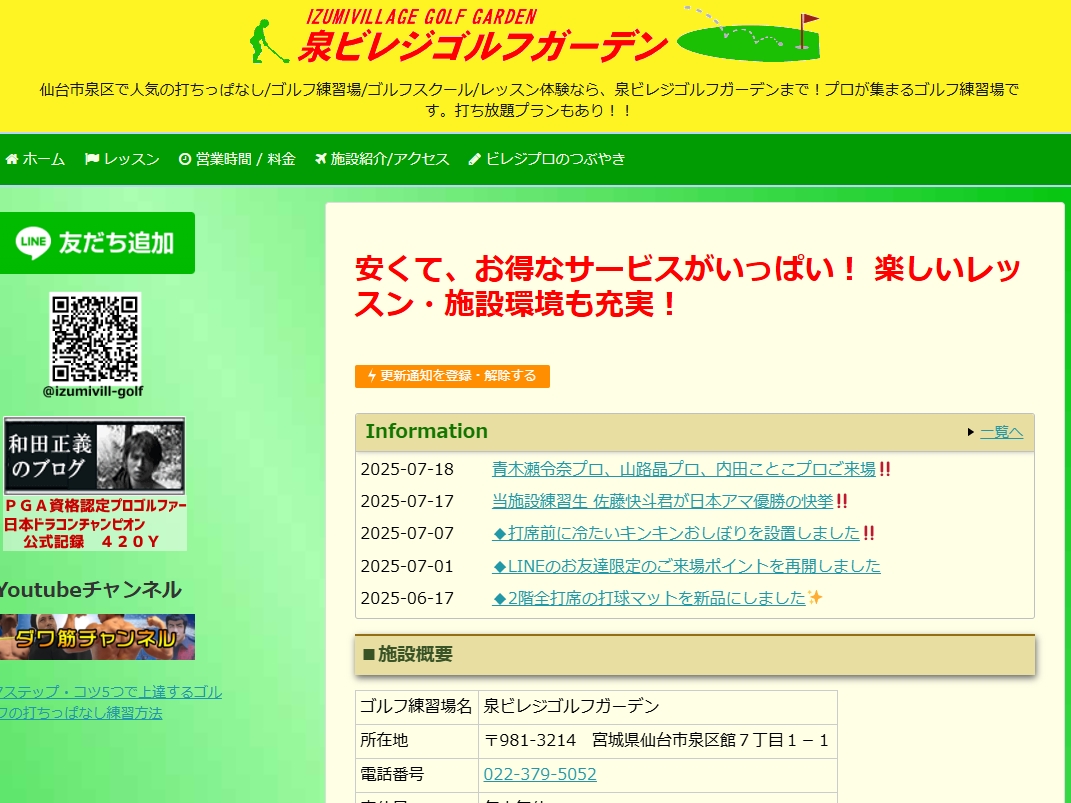Open the ダワ筋チャンネル YouTube banner
Screen dimensions: 1071x803
(x=96, y=637)
